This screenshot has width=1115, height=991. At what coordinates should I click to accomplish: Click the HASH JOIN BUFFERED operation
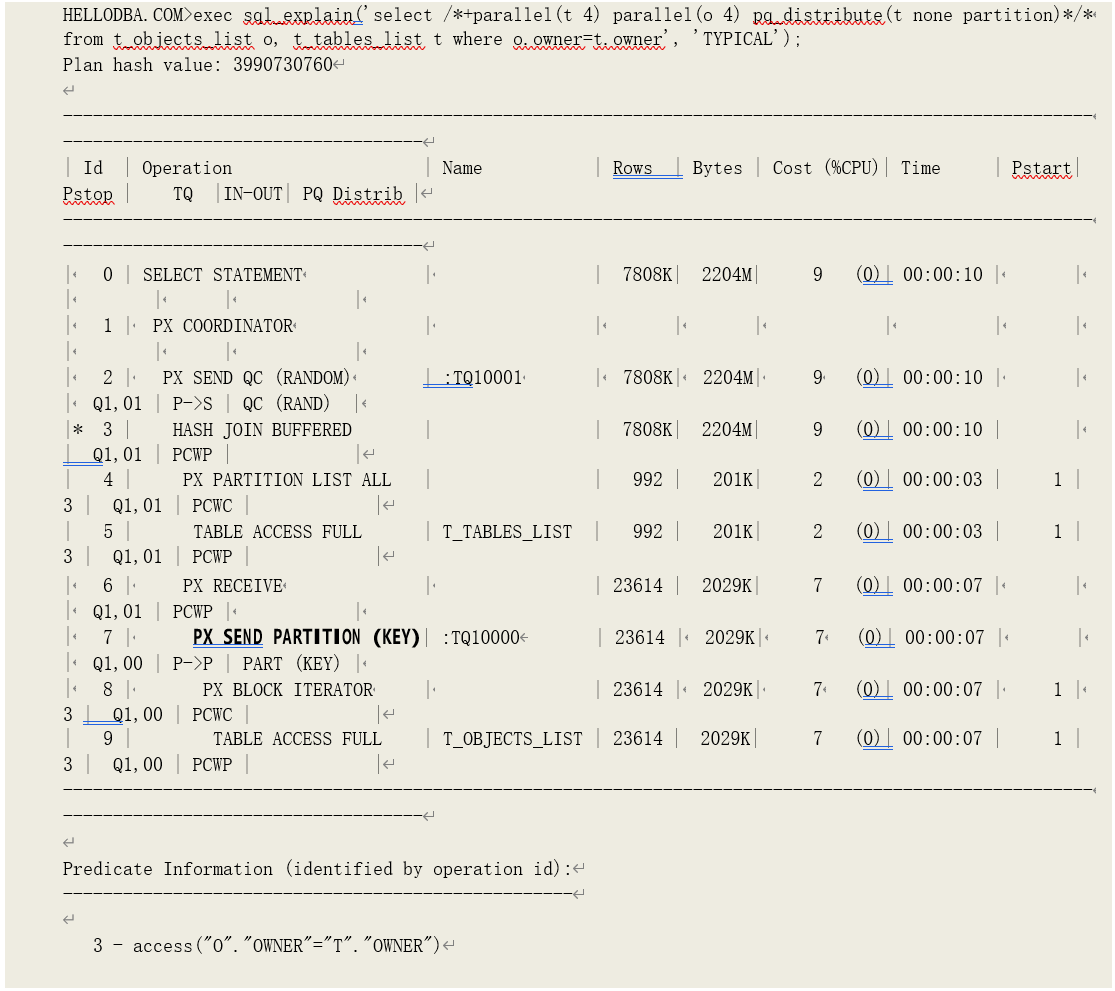click(261, 430)
